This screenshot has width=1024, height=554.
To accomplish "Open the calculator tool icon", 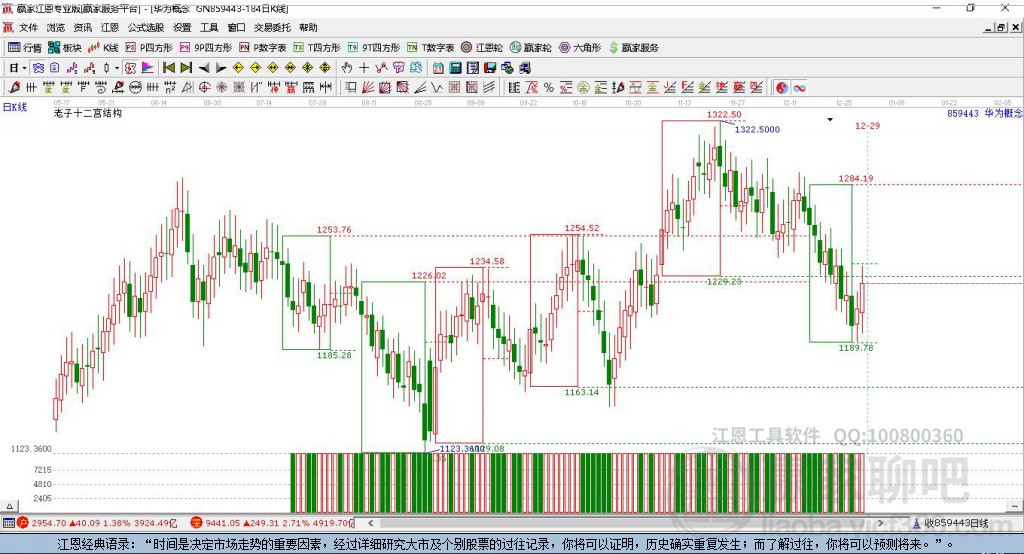I will [x=455, y=68].
